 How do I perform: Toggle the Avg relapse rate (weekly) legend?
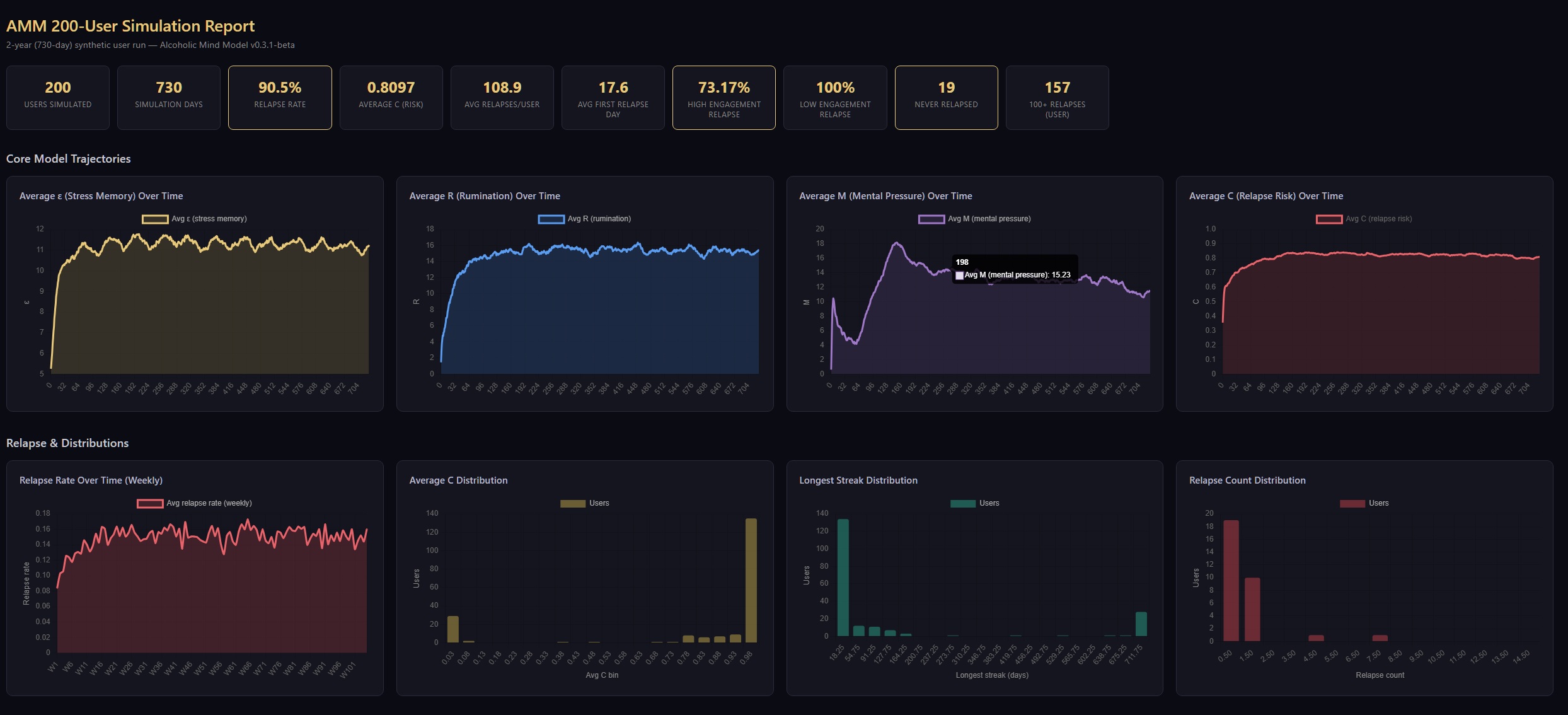[x=194, y=503]
